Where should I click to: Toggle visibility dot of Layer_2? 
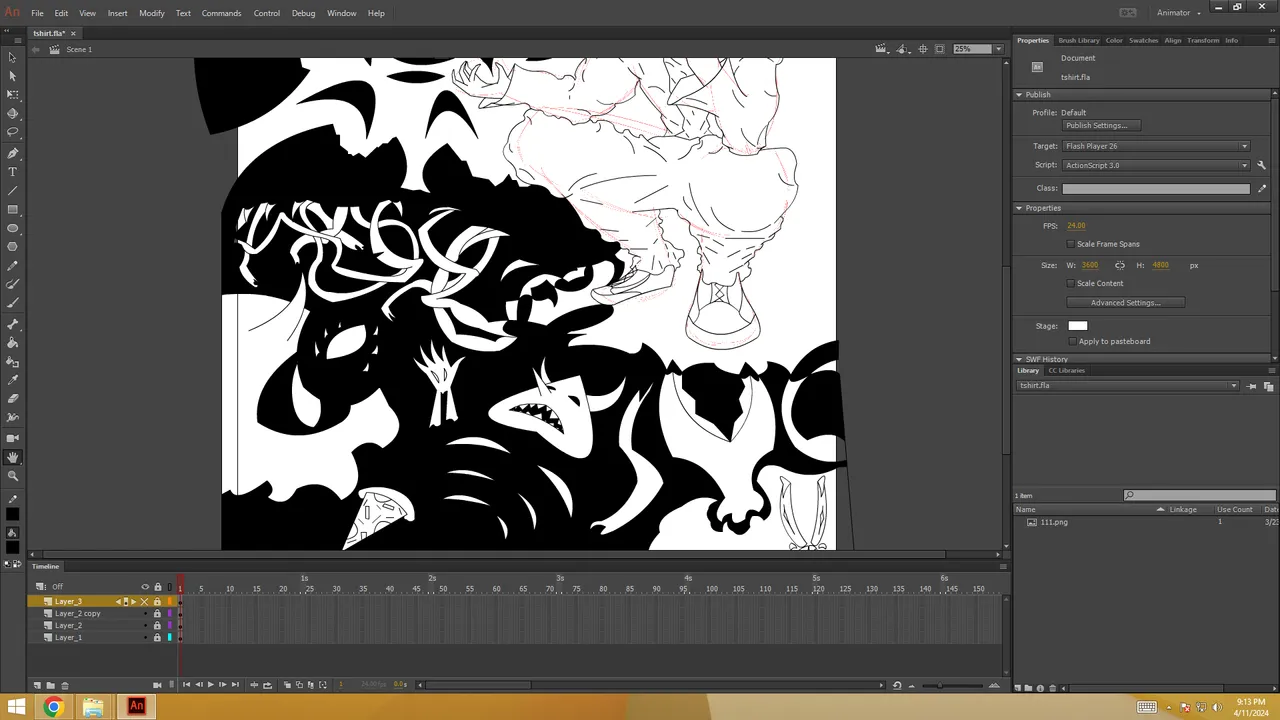click(145, 625)
